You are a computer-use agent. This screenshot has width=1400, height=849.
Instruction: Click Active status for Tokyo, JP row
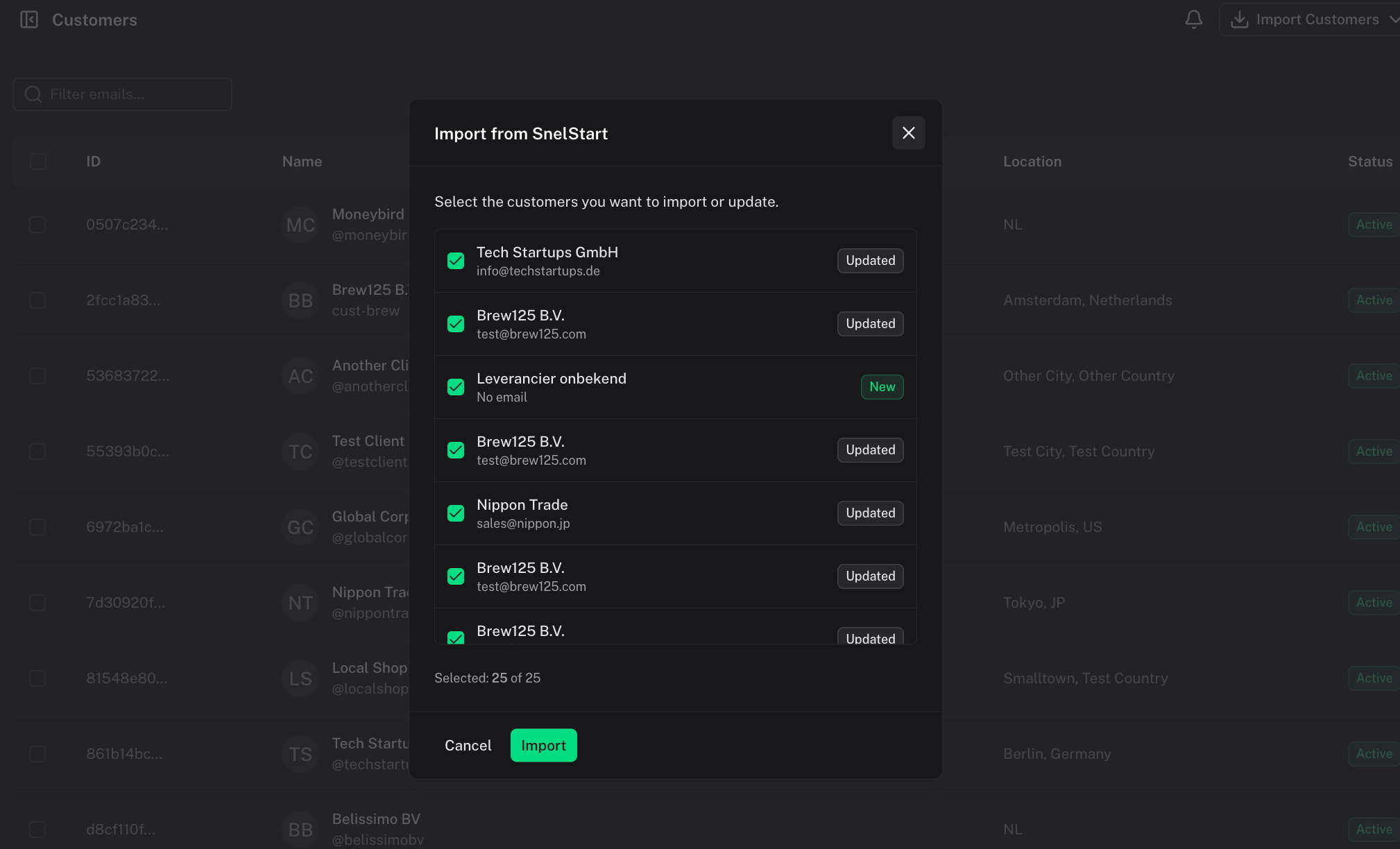(1374, 603)
